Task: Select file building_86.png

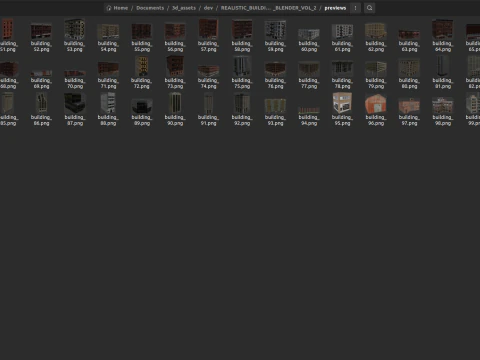Action: click(41, 110)
